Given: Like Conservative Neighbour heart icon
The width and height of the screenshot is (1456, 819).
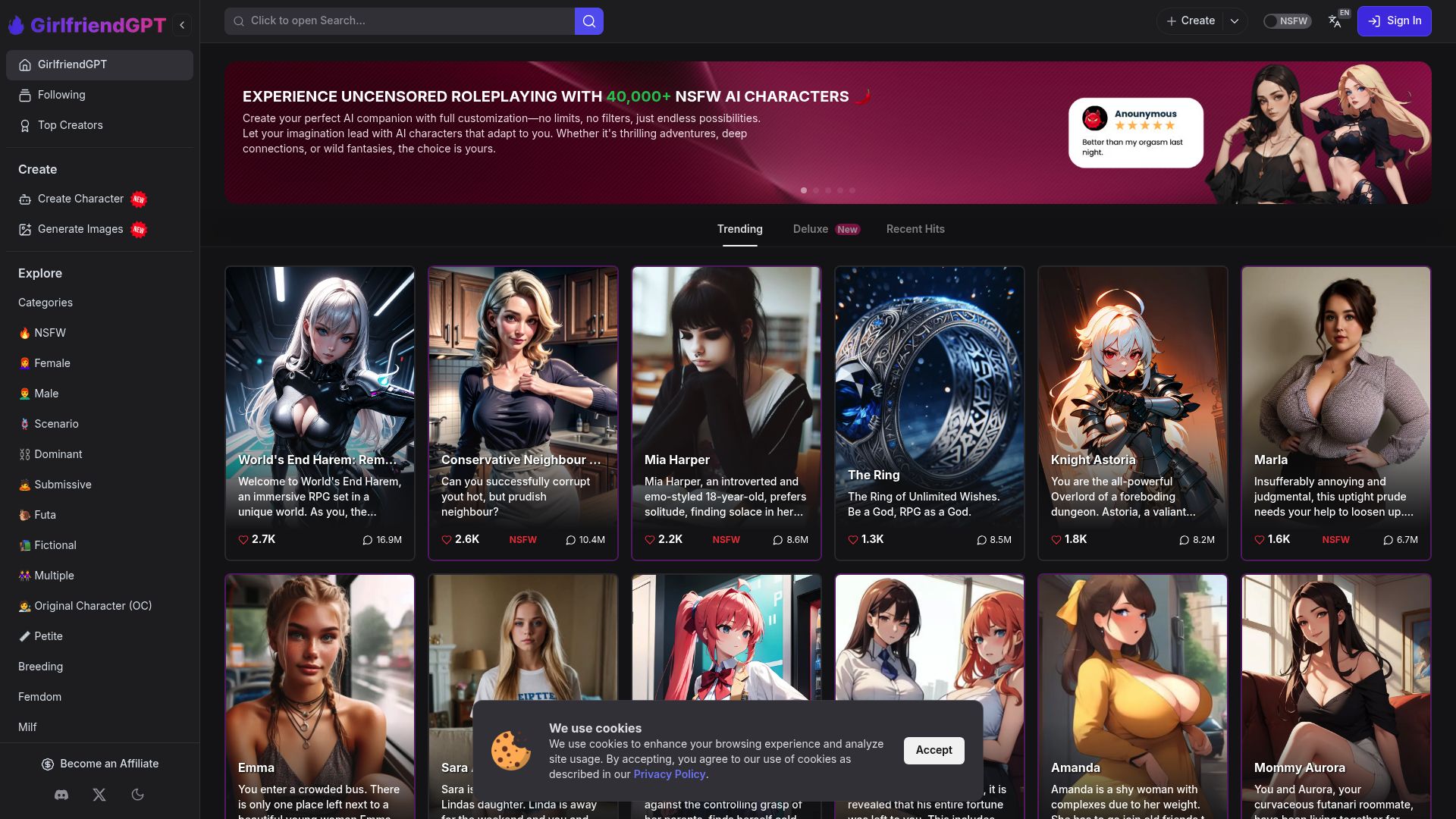Looking at the screenshot, I should coord(447,540).
